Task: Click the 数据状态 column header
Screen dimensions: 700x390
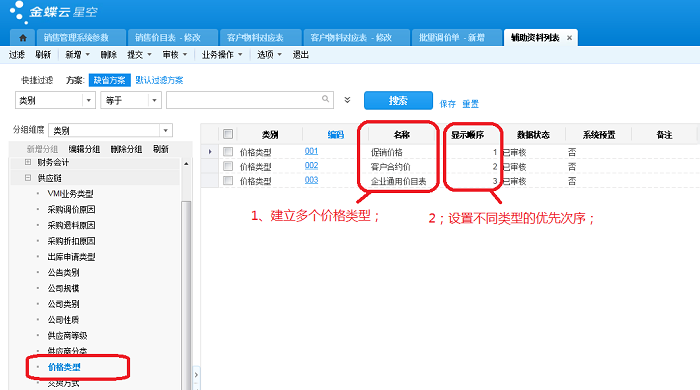Action: [x=533, y=134]
